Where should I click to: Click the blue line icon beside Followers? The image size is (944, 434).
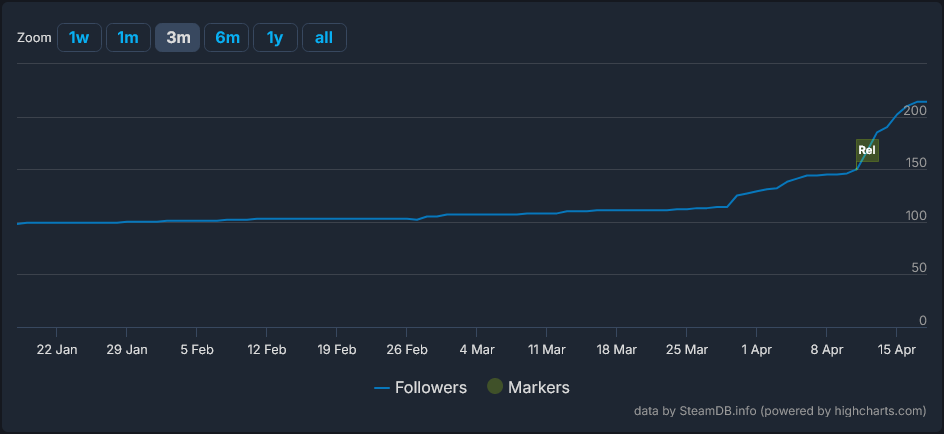(x=381, y=387)
